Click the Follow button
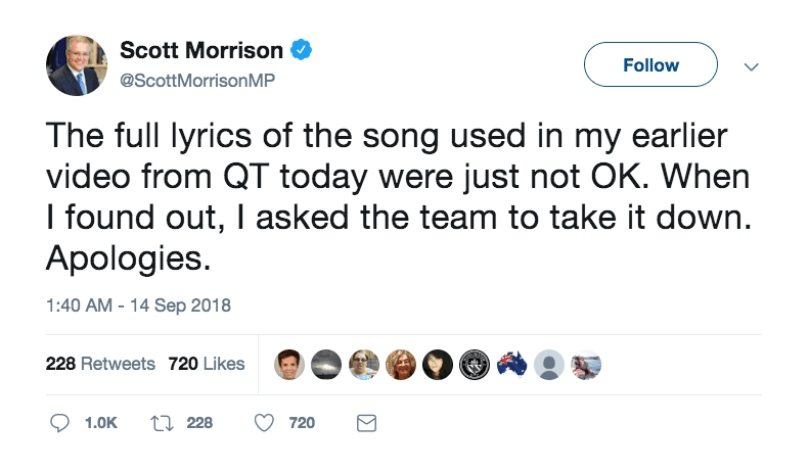Image resolution: width=810 pixels, height=470 pixels. coord(650,66)
